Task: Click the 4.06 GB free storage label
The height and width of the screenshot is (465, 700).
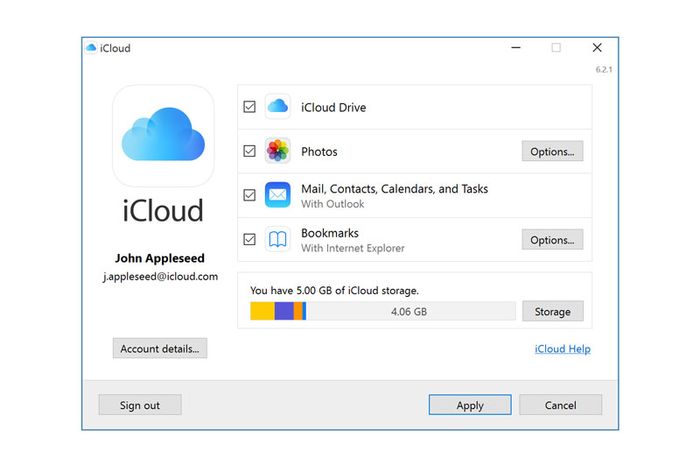Action: [409, 311]
